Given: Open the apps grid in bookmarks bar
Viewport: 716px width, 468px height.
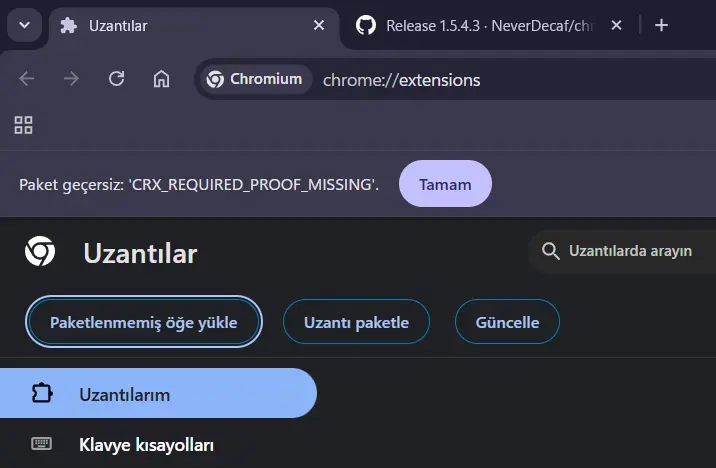Looking at the screenshot, I should 23,125.
